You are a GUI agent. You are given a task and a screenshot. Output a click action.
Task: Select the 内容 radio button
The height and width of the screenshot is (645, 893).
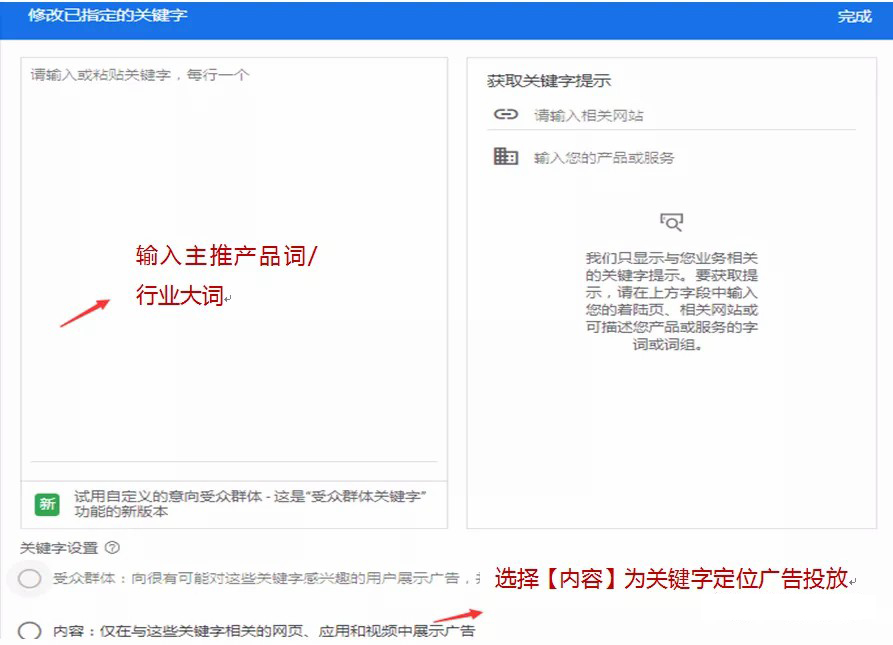pos(30,631)
